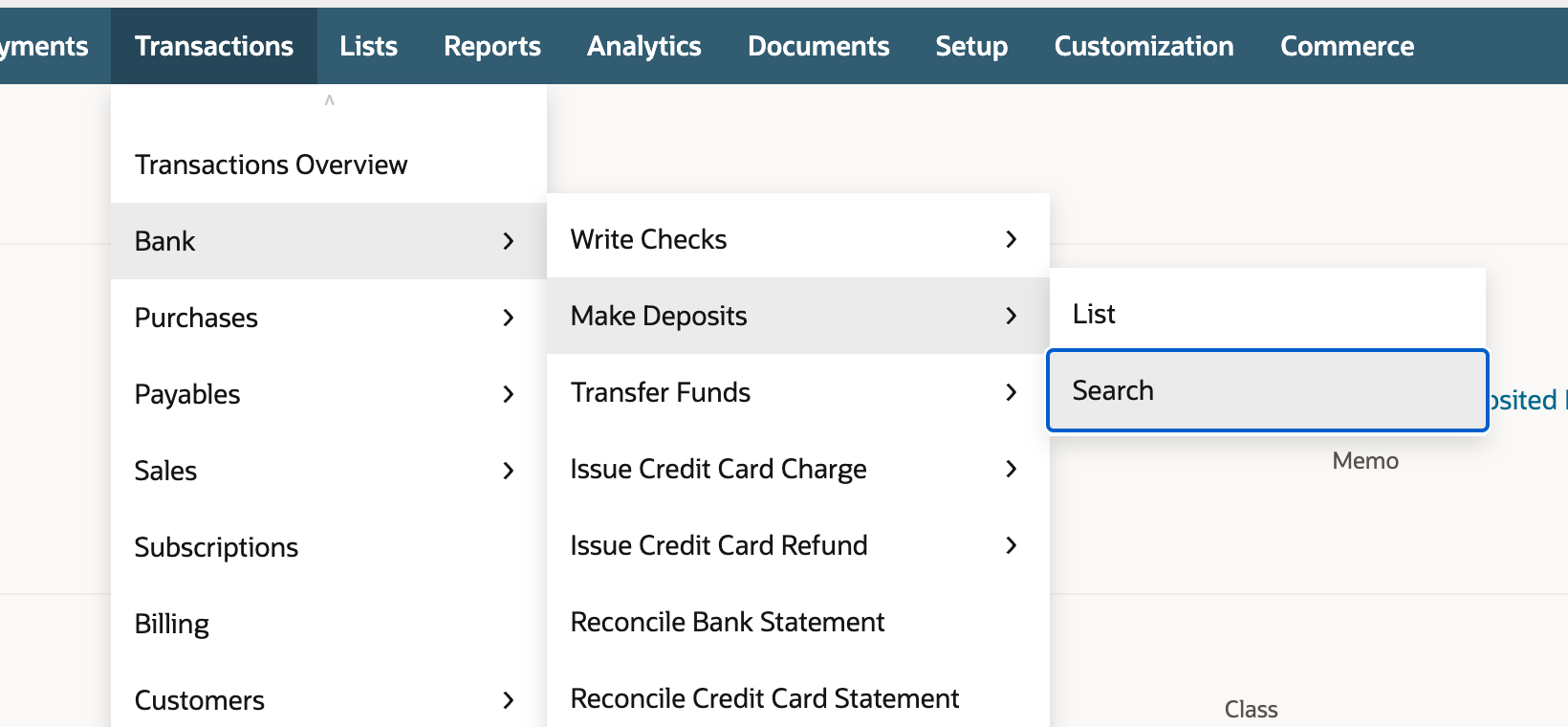Viewport: 1568px width, 727px height.
Task: Select the Write Checks item
Action: 798,239
